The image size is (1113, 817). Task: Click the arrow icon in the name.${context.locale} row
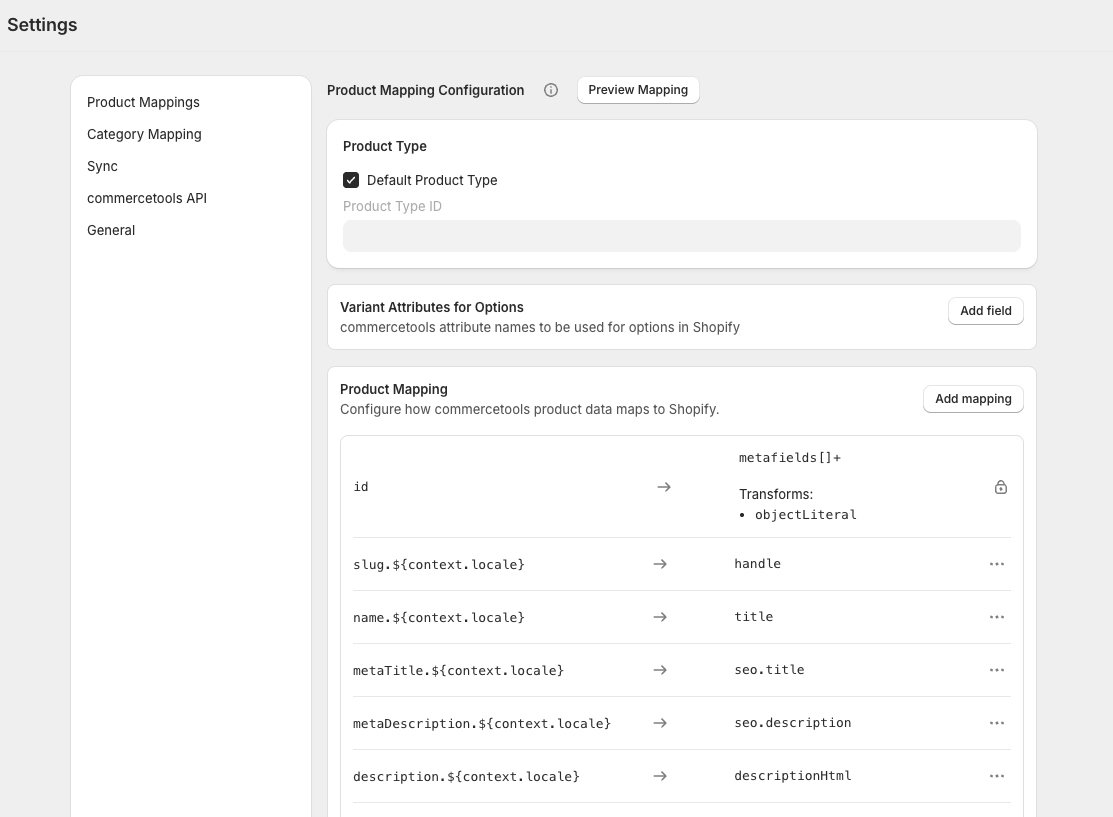[x=660, y=617]
